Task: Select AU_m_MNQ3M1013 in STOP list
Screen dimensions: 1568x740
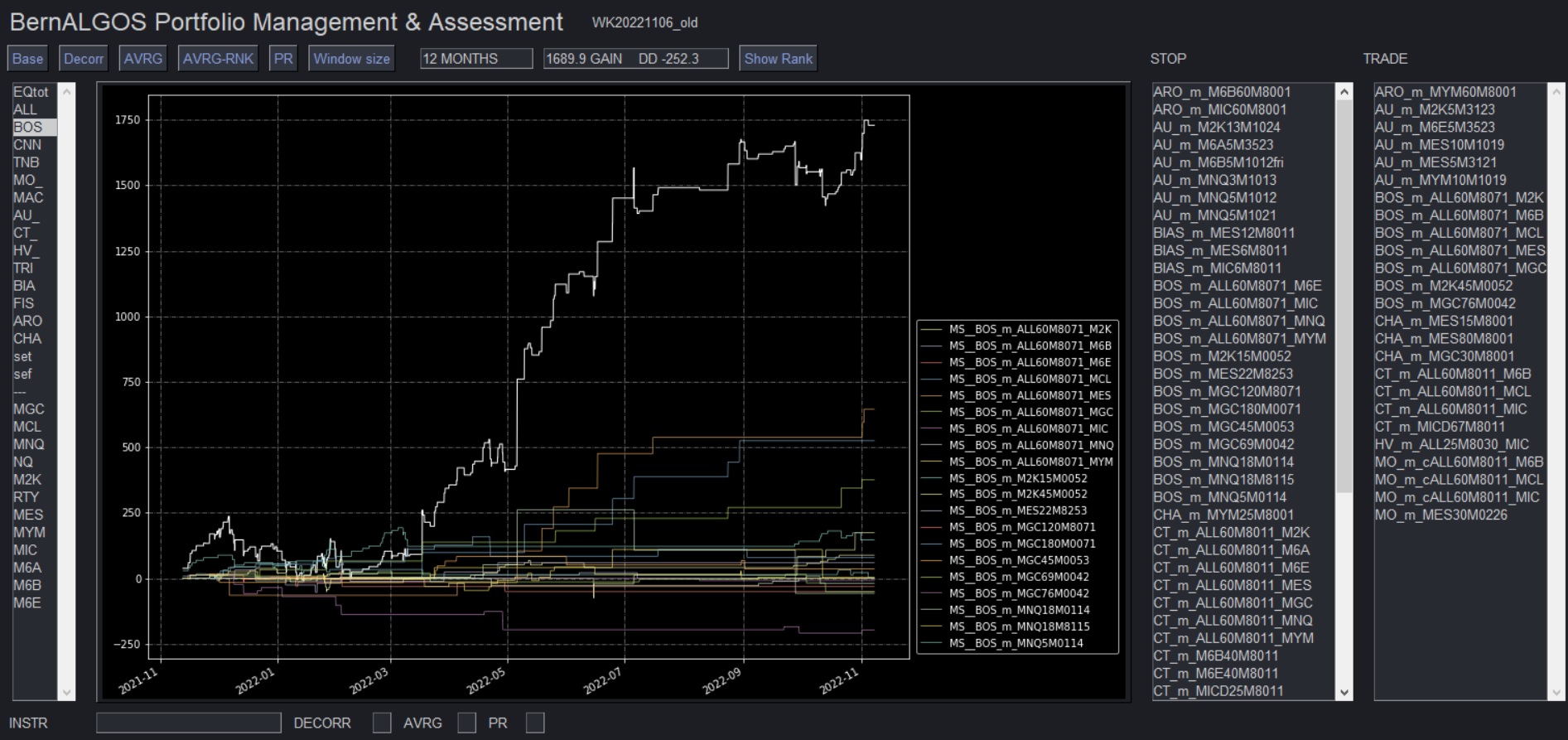Action: tap(1214, 180)
